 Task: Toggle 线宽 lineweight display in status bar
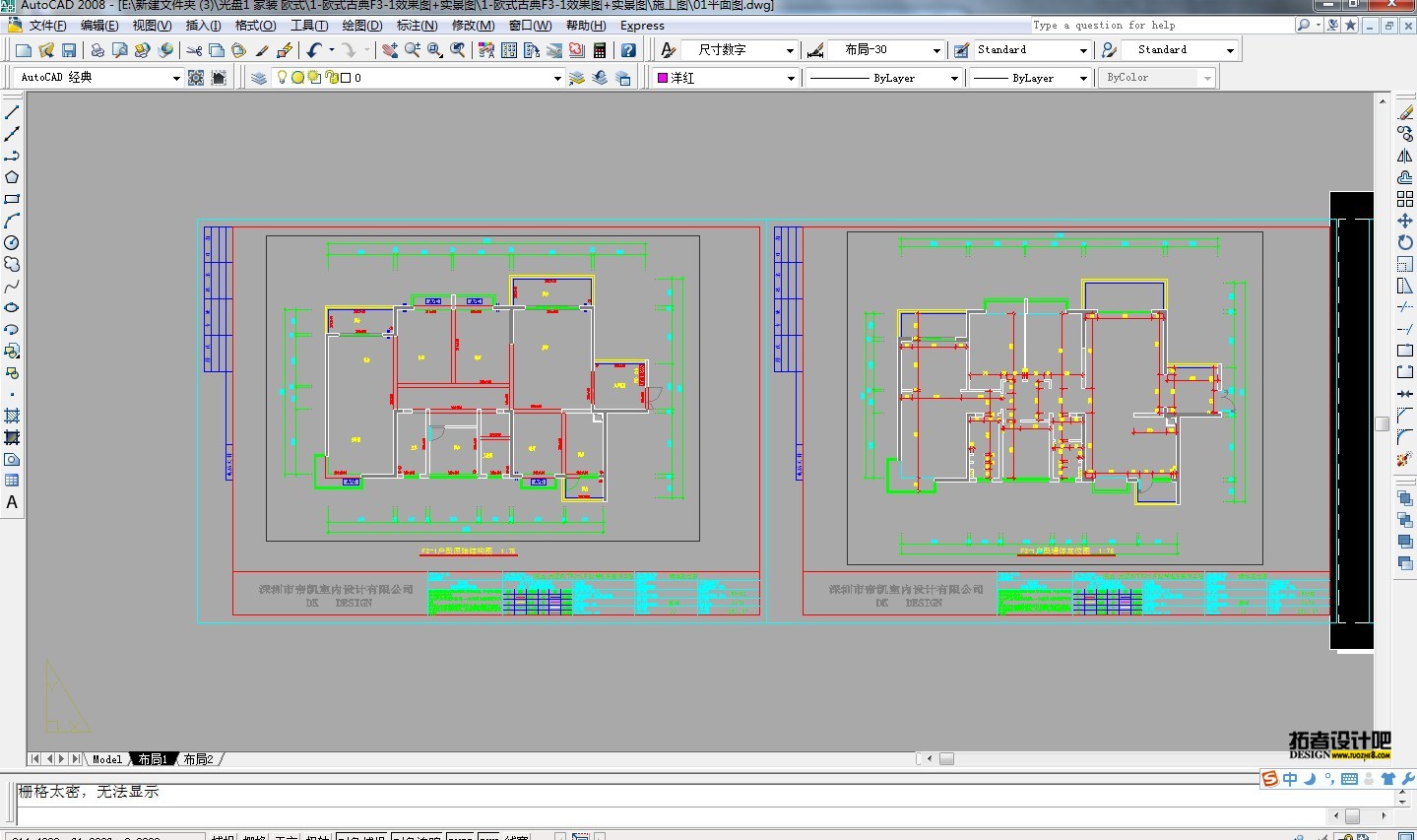[x=517, y=836]
